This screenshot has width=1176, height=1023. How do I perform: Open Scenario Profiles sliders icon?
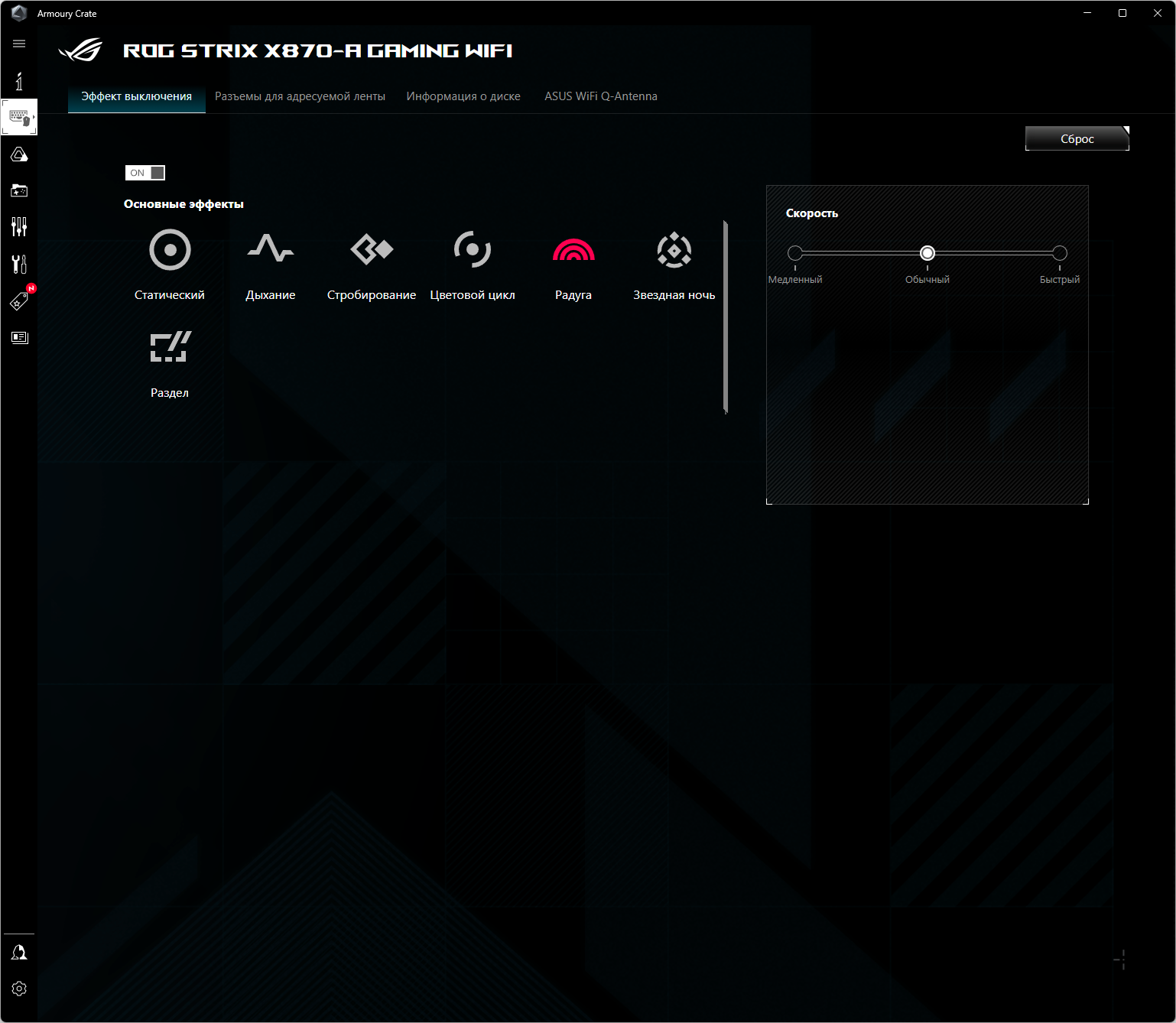19,226
